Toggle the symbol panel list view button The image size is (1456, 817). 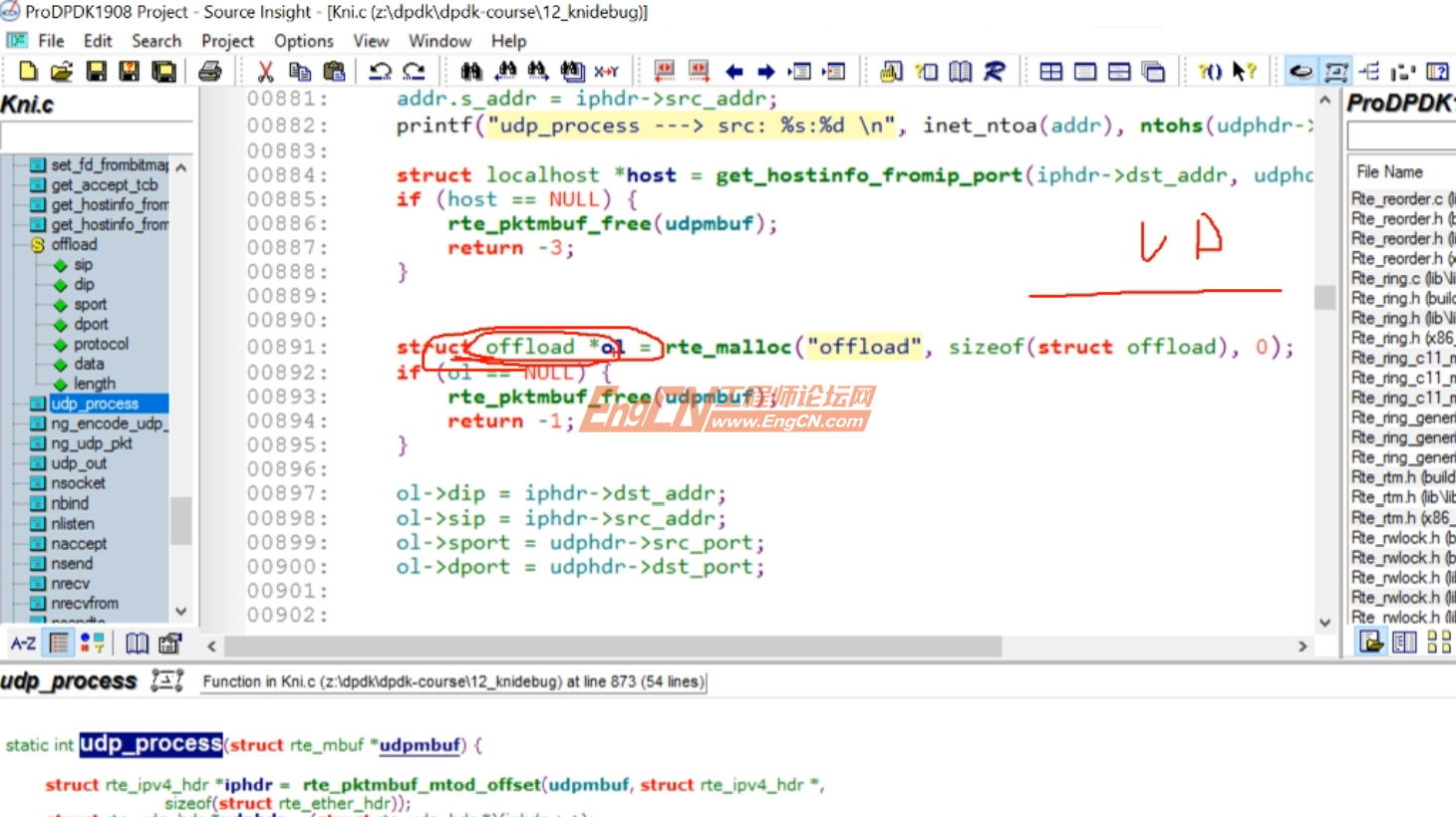tap(59, 644)
